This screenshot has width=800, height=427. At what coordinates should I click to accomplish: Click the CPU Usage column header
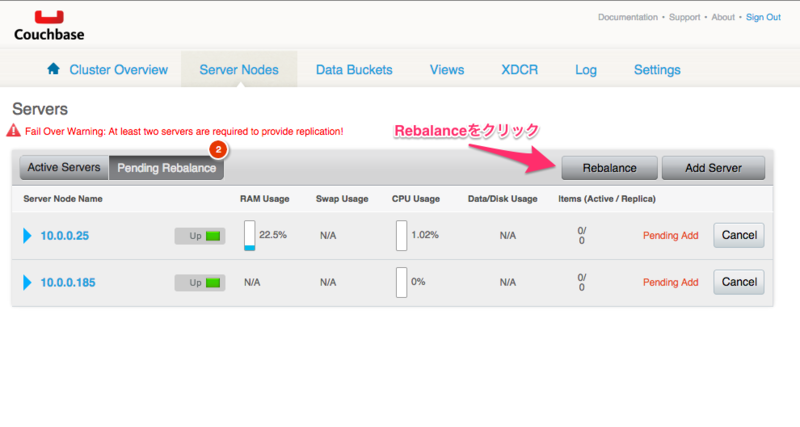click(x=416, y=199)
